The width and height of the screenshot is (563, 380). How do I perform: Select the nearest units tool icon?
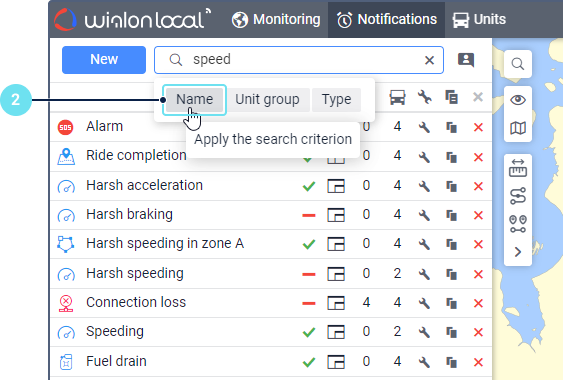(518, 224)
